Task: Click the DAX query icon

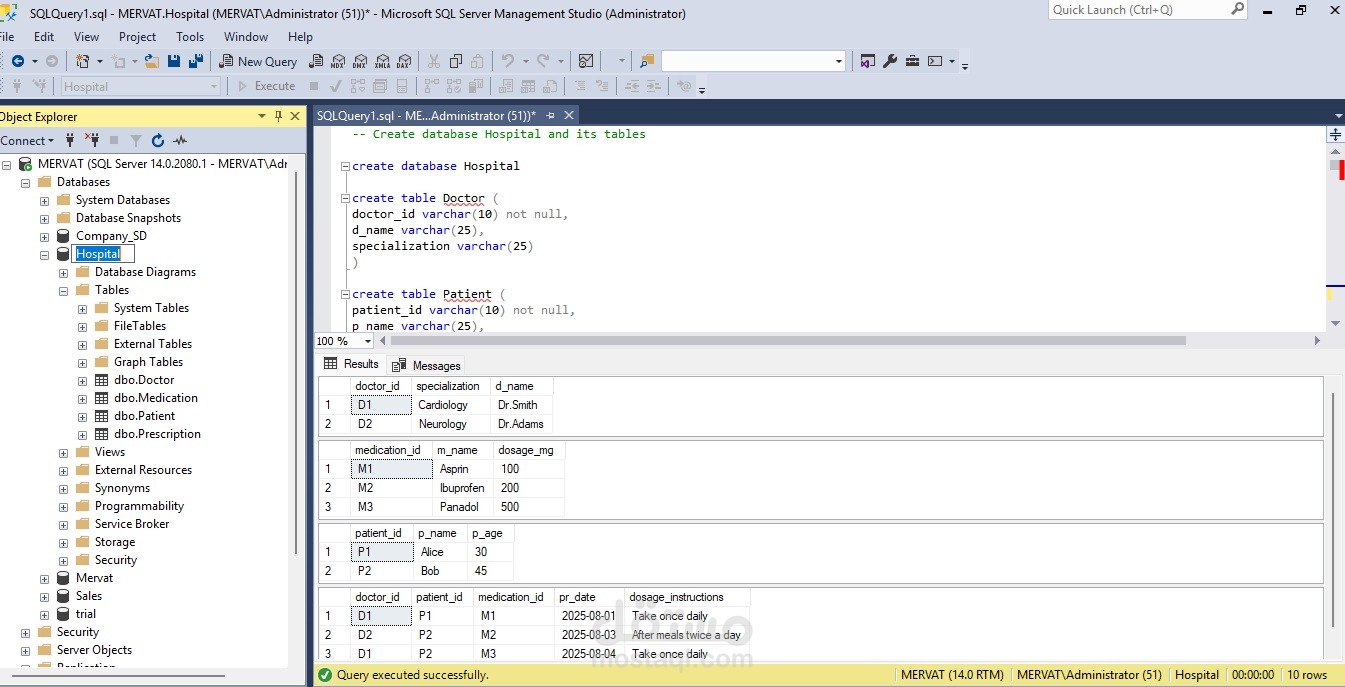Action: (x=404, y=61)
